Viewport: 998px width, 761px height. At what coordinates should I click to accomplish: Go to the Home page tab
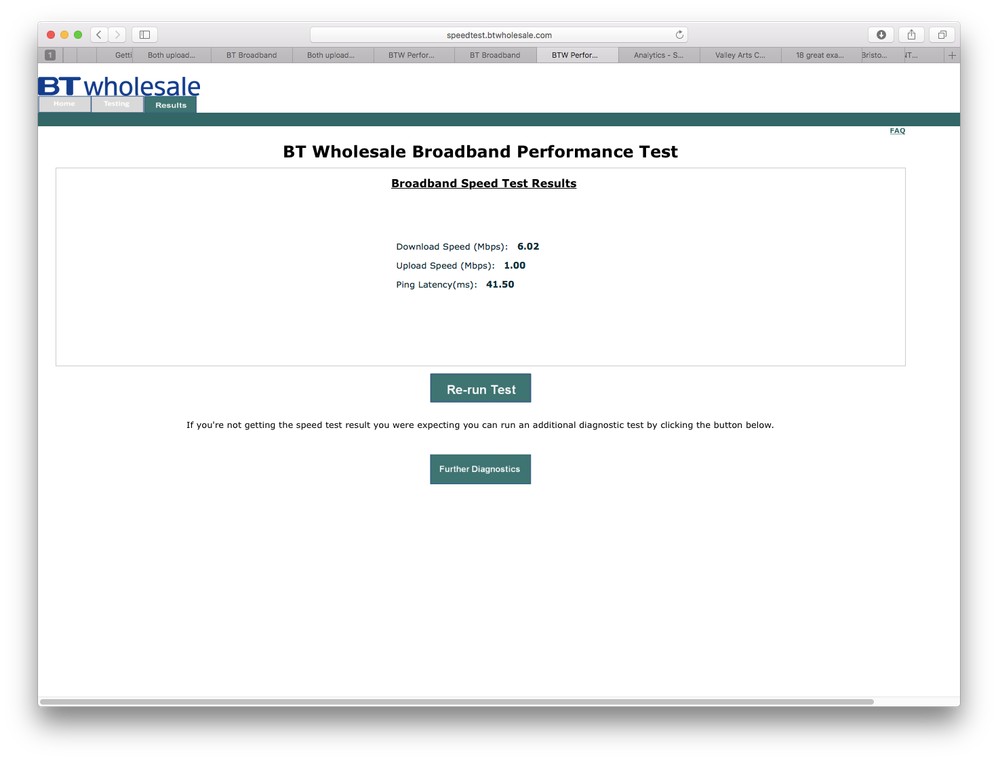coord(64,104)
